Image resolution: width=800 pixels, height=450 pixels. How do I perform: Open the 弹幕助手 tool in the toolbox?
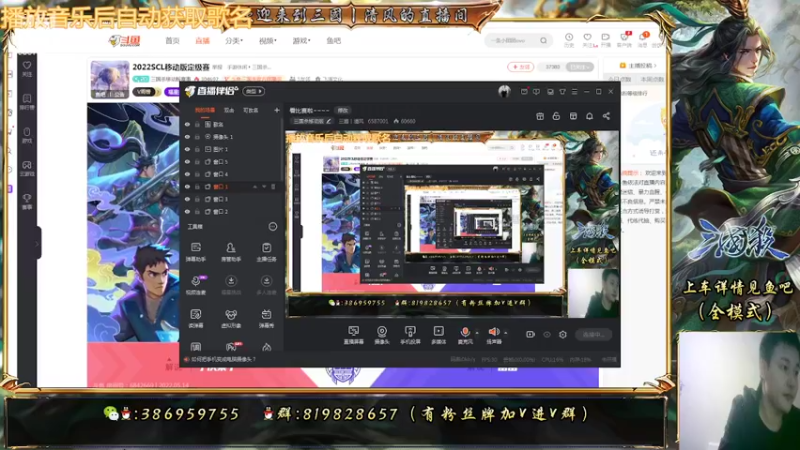[195, 252]
